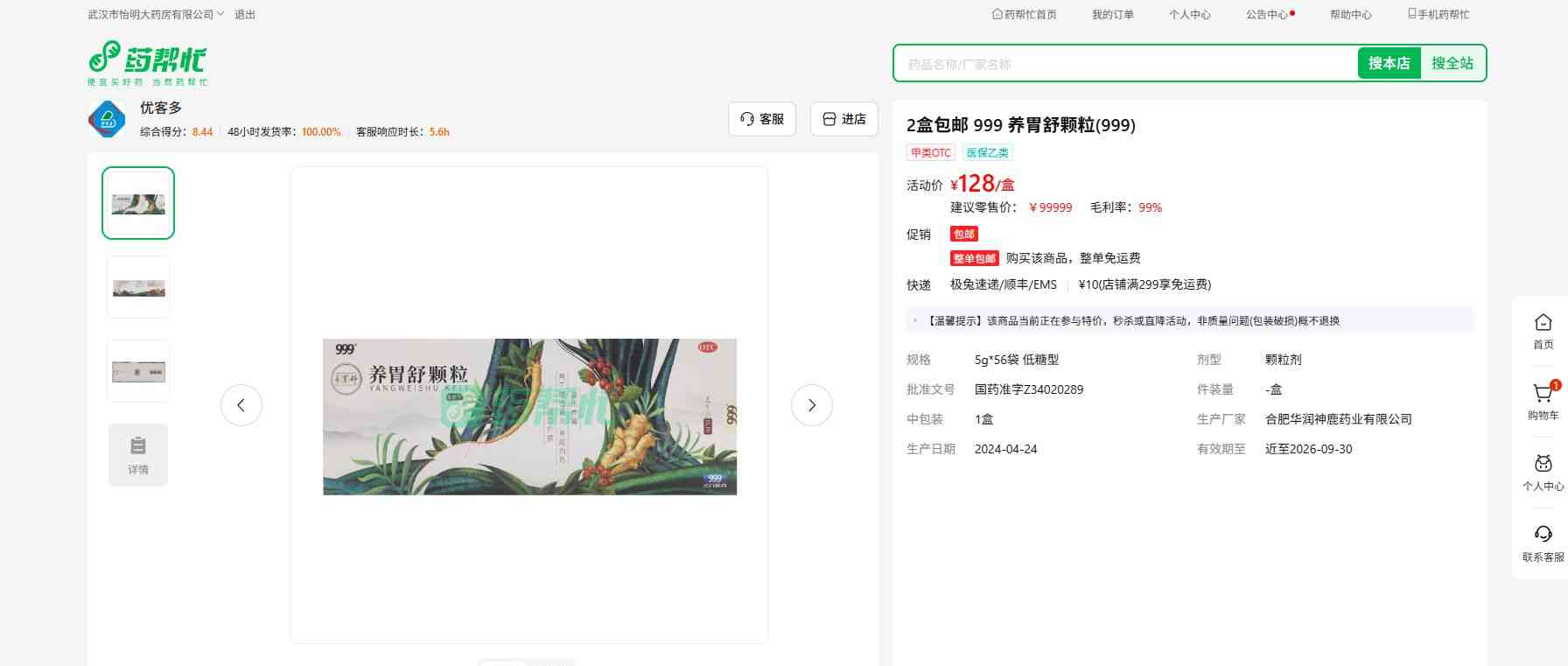Open 公告中心 in the top menu
Viewport: 1568px width, 666px height.
(1267, 15)
